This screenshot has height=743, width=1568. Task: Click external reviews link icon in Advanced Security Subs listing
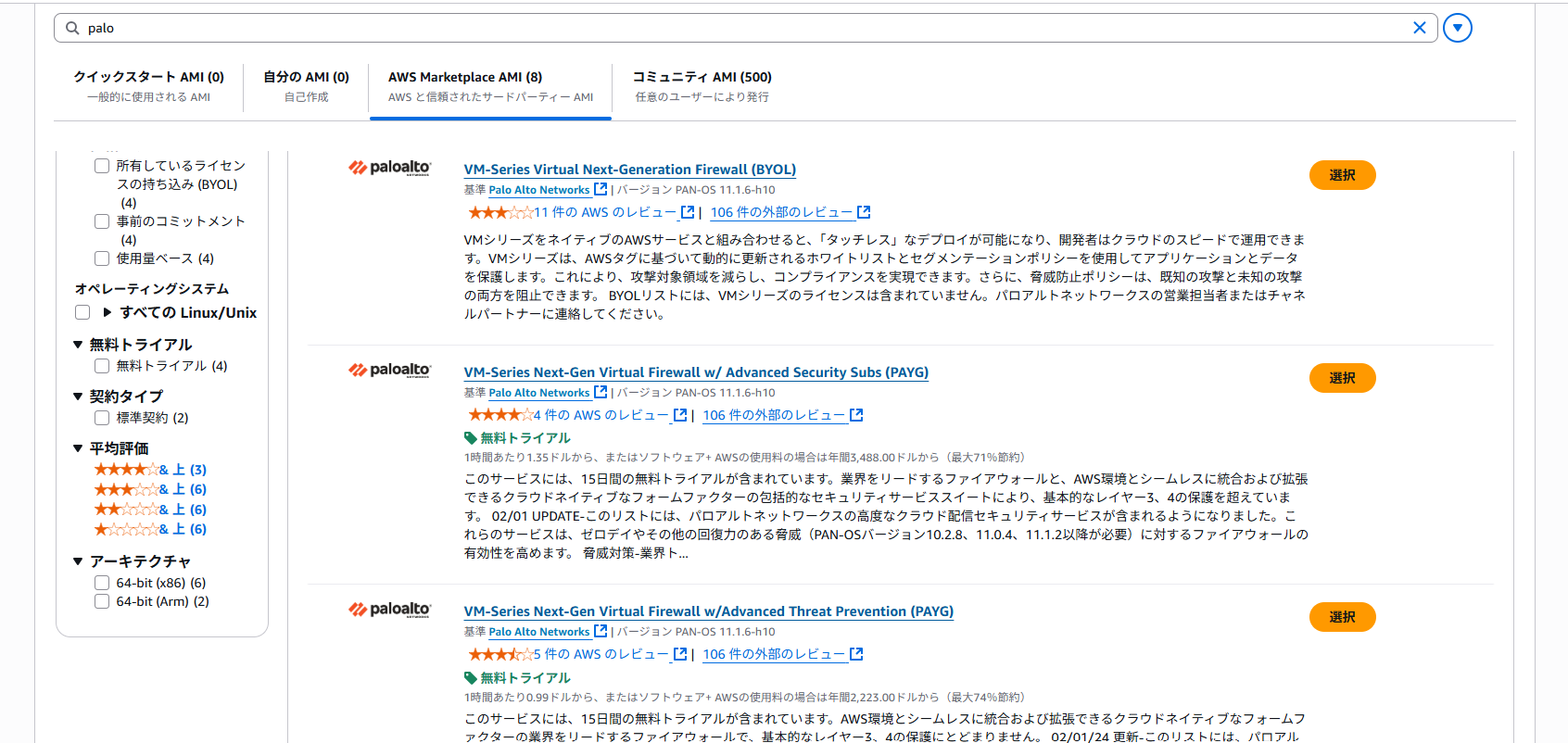click(x=856, y=415)
